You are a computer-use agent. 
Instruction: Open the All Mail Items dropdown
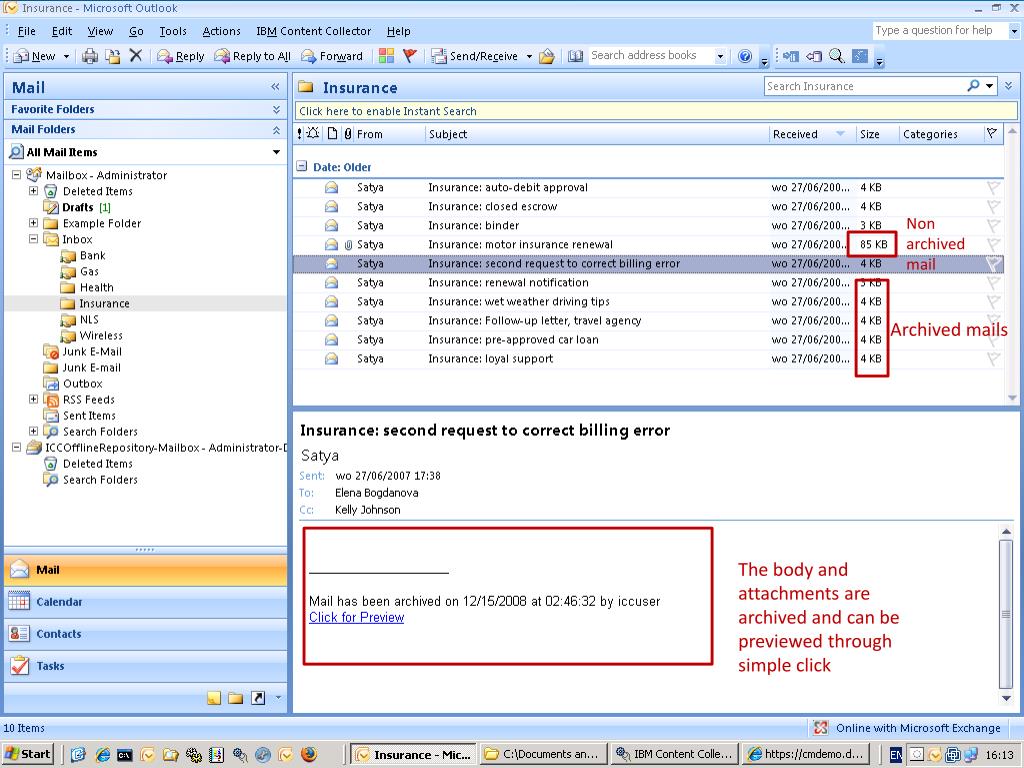[276, 152]
